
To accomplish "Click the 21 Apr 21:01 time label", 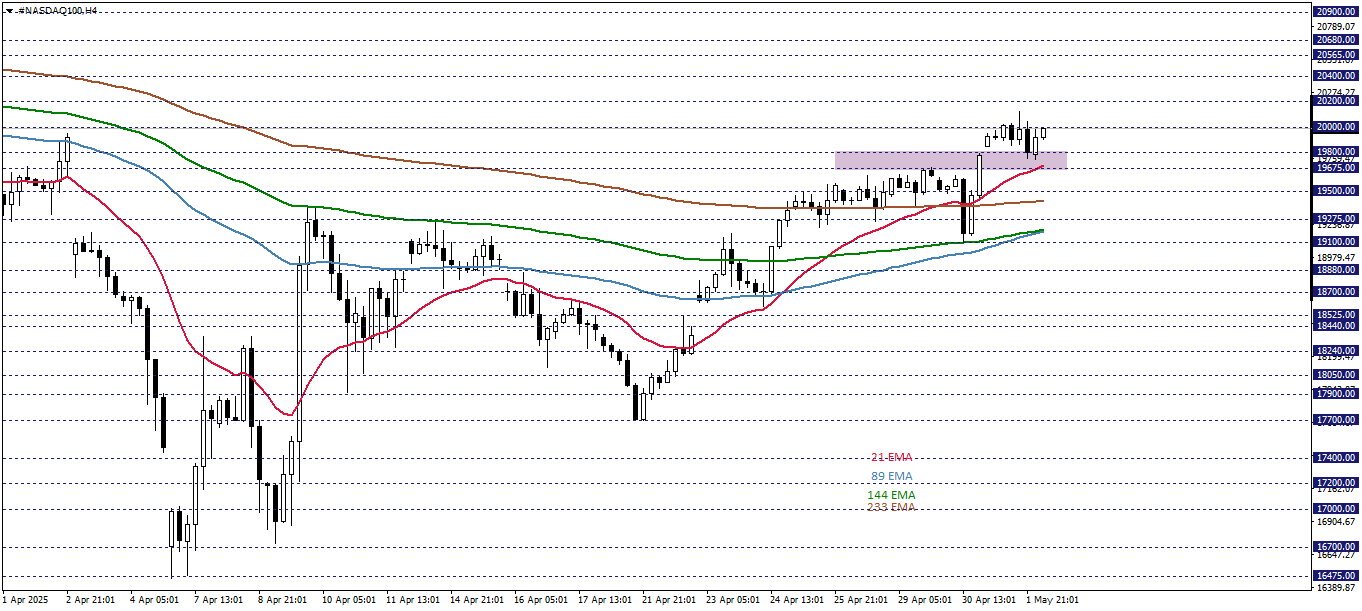I will 669,600.
